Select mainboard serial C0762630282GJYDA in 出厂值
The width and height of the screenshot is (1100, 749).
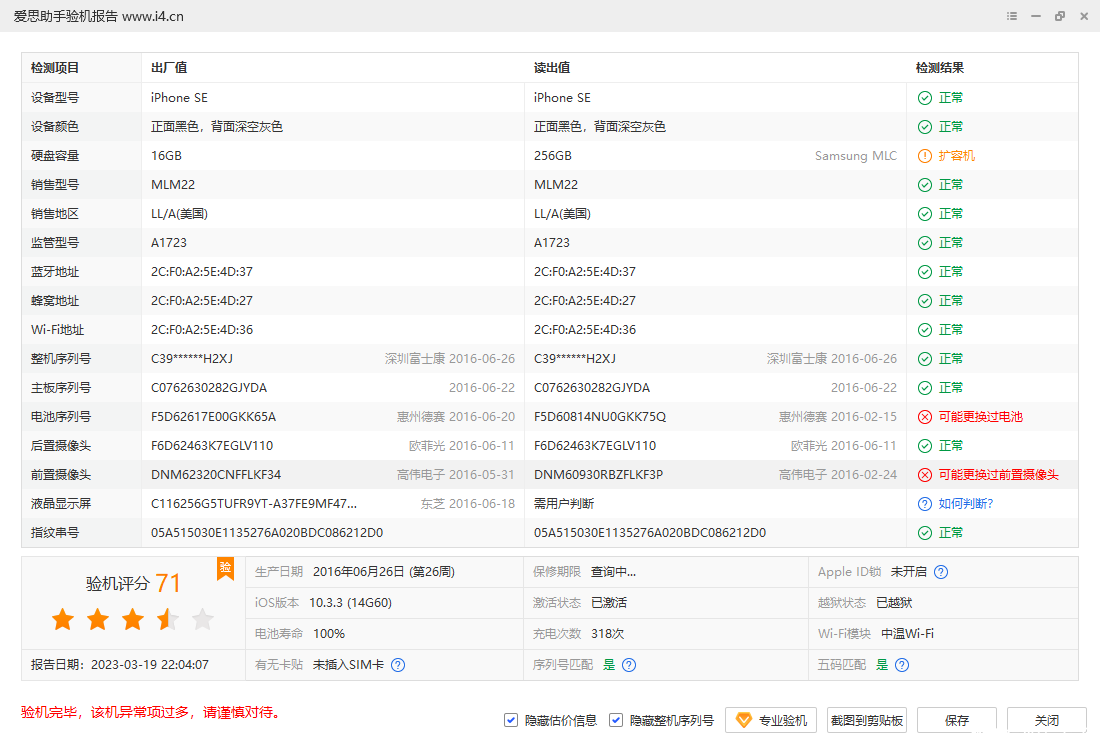[x=209, y=388]
